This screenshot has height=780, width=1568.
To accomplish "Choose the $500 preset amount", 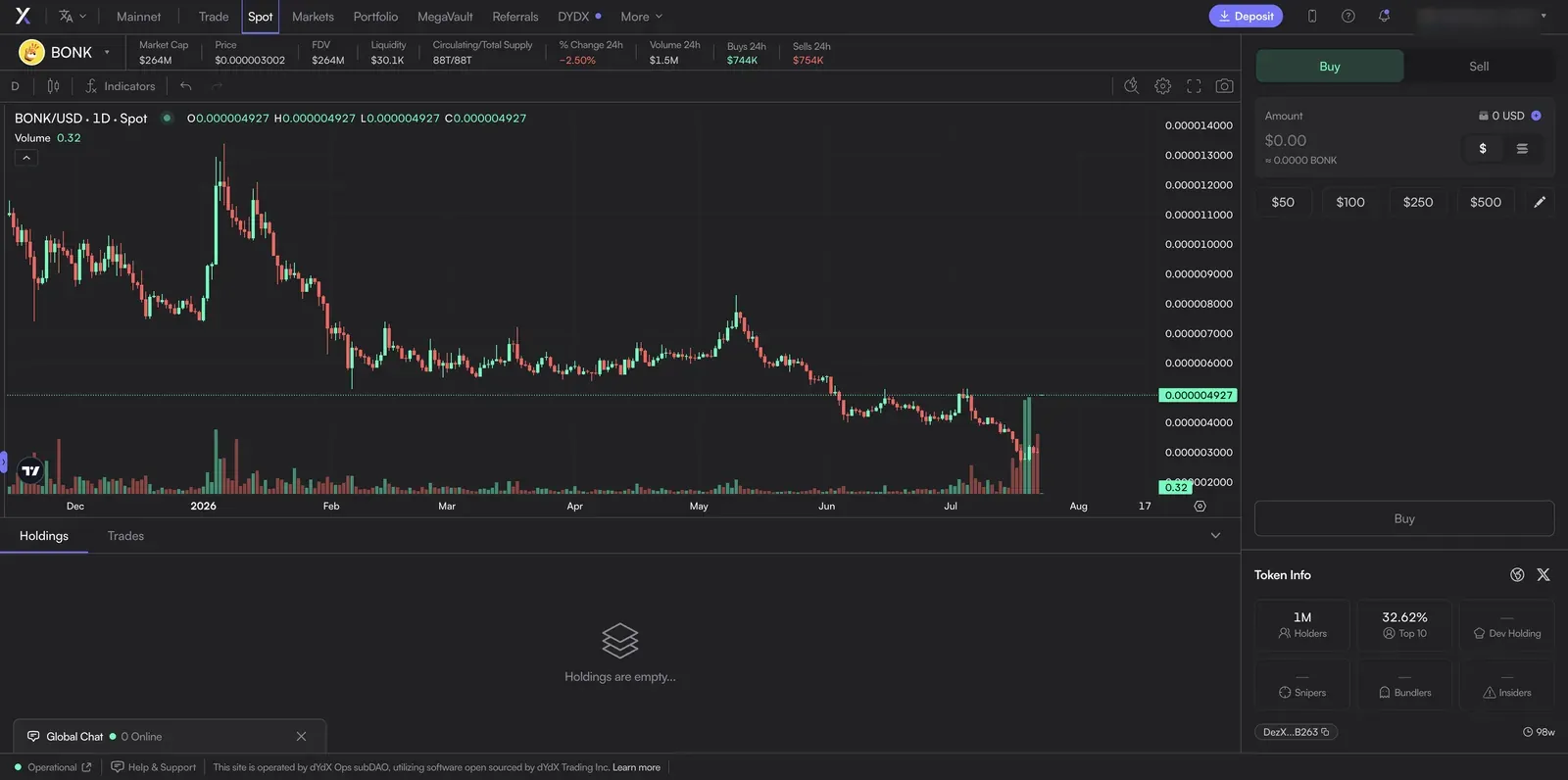I will click(1486, 202).
